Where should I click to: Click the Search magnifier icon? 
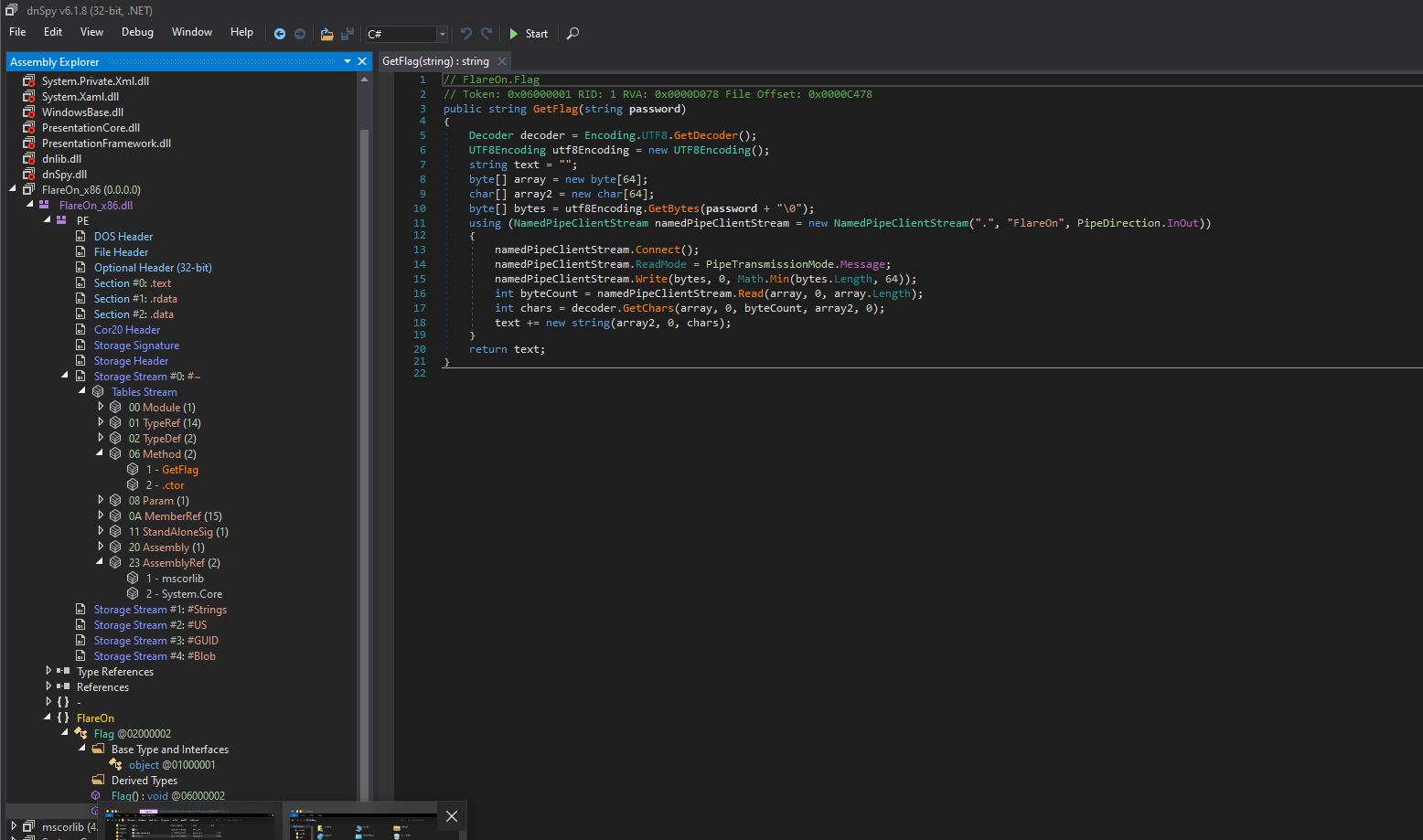[x=573, y=34]
